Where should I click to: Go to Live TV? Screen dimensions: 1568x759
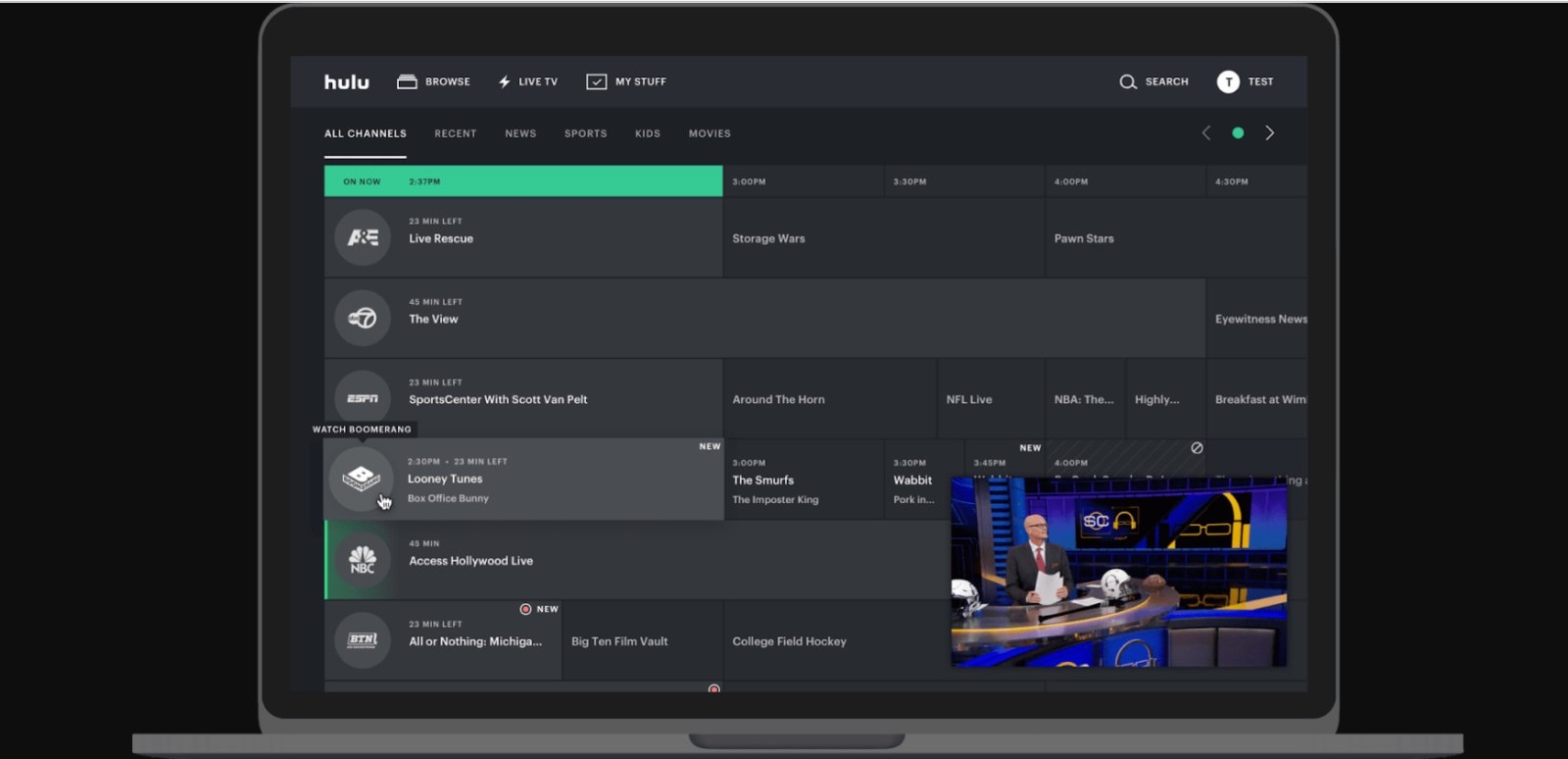click(x=527, y=82)
